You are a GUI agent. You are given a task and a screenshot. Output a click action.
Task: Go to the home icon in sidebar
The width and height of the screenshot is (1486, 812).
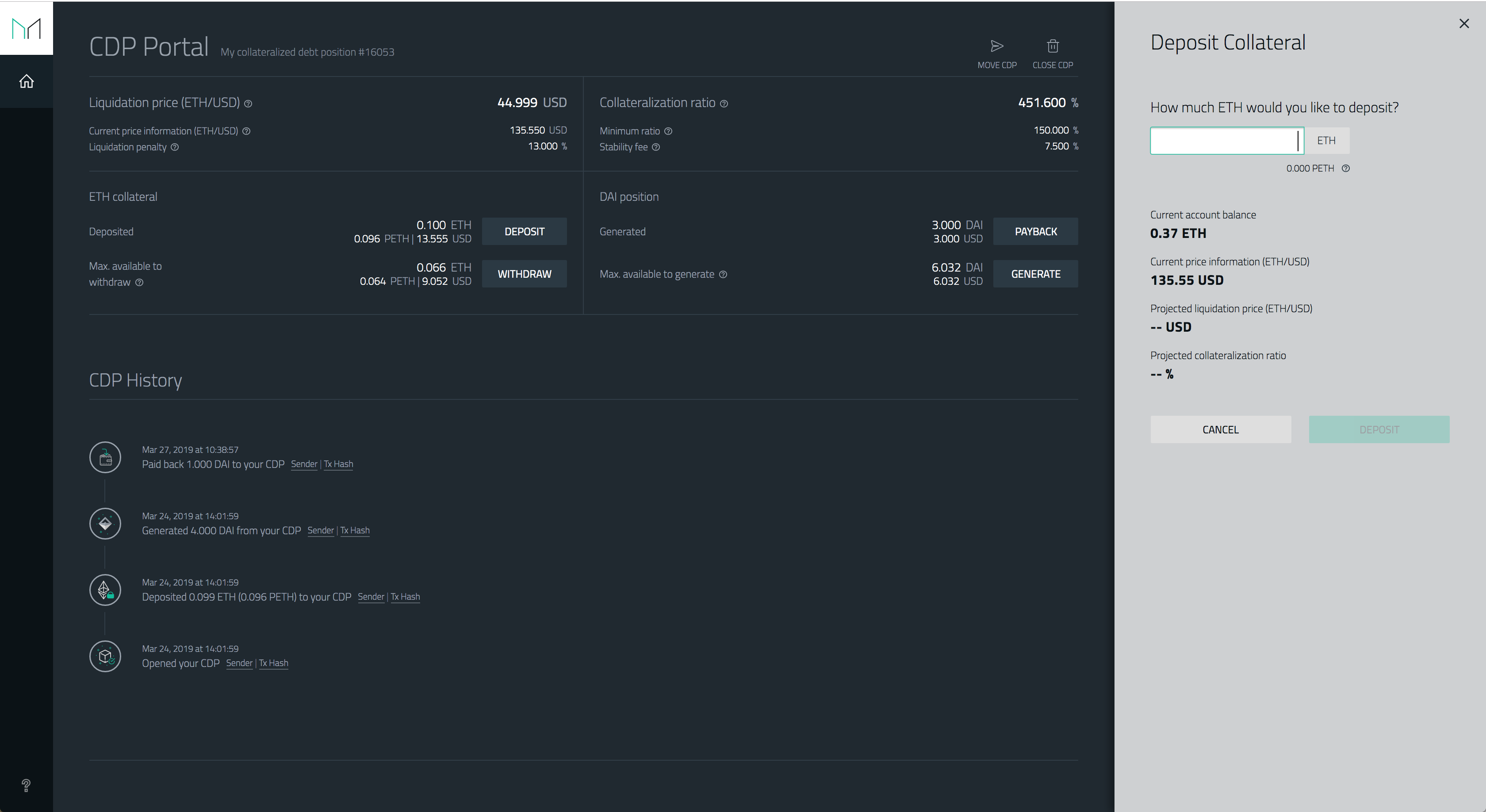point(27,81)
